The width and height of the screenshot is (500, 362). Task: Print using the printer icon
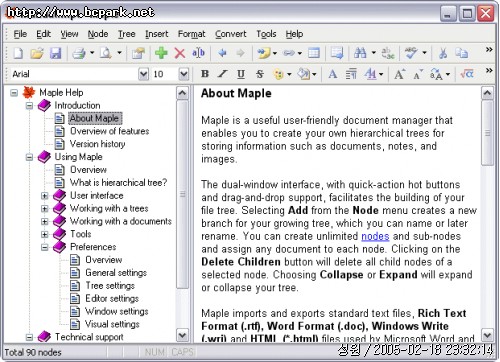point(79,53)
